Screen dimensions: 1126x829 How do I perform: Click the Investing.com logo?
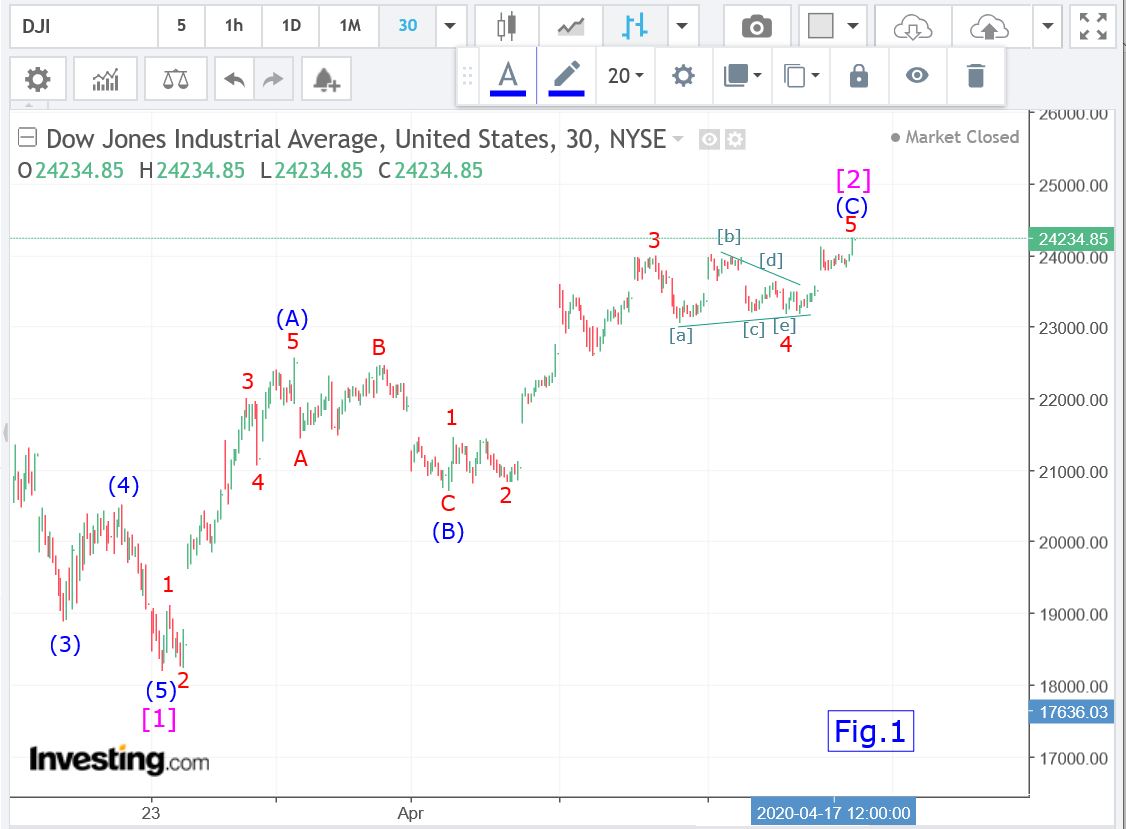pos(118,759)
